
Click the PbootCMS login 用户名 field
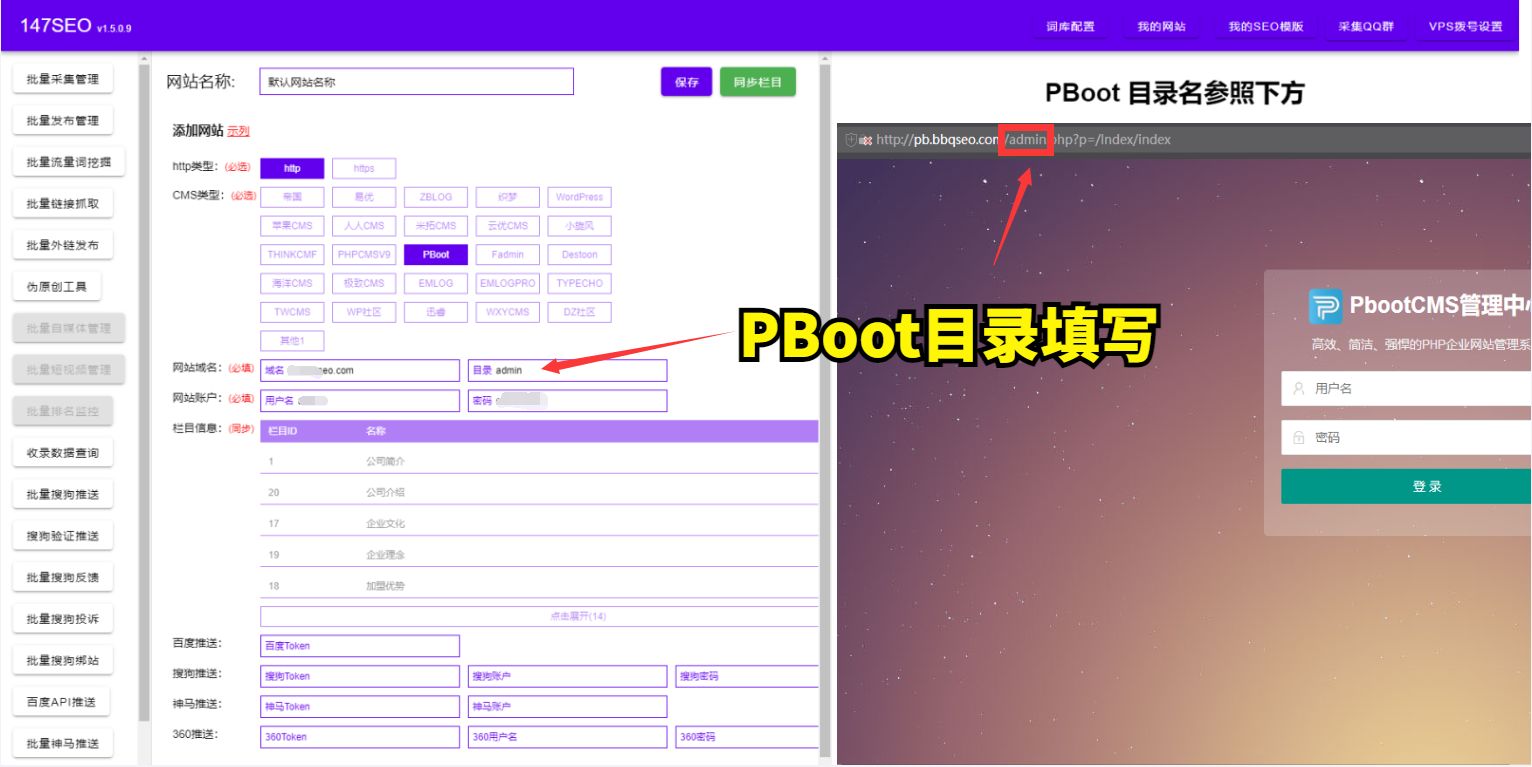pos(1406,388)
